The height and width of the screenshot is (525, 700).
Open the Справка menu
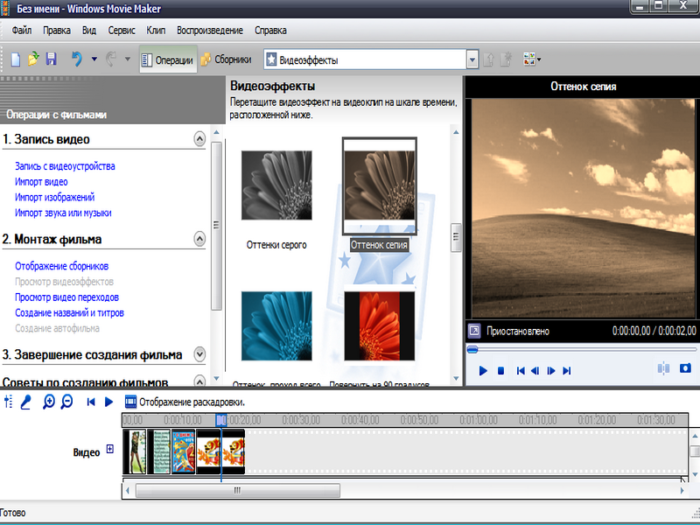point(271,30)
